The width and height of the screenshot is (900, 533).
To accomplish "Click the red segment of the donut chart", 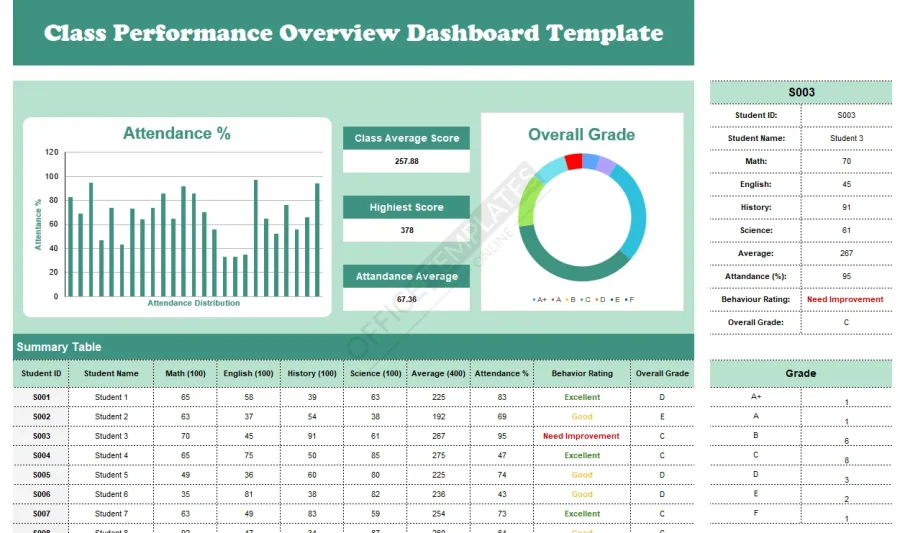I will coord(573,161).
